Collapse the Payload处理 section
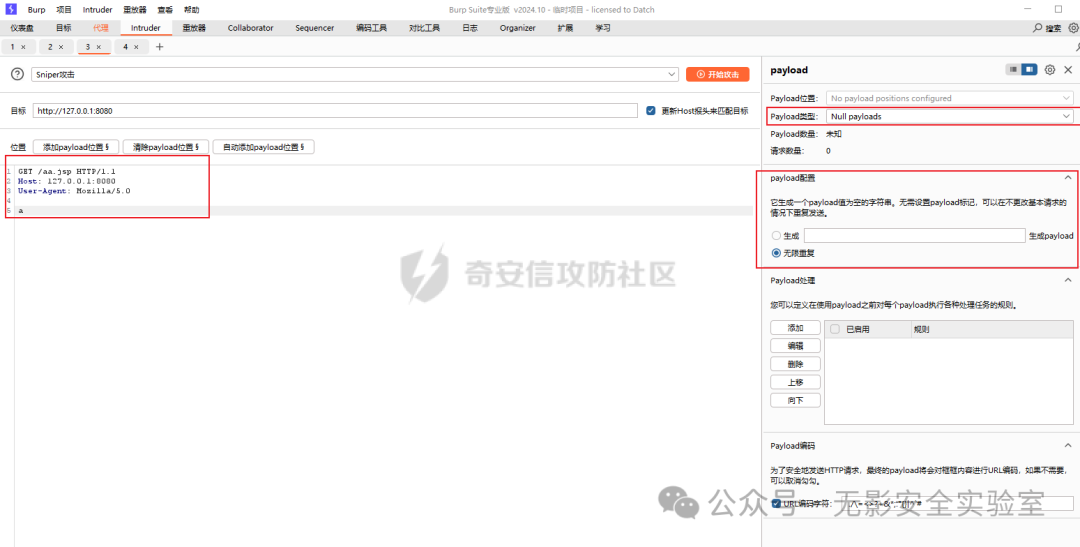 1068,280
